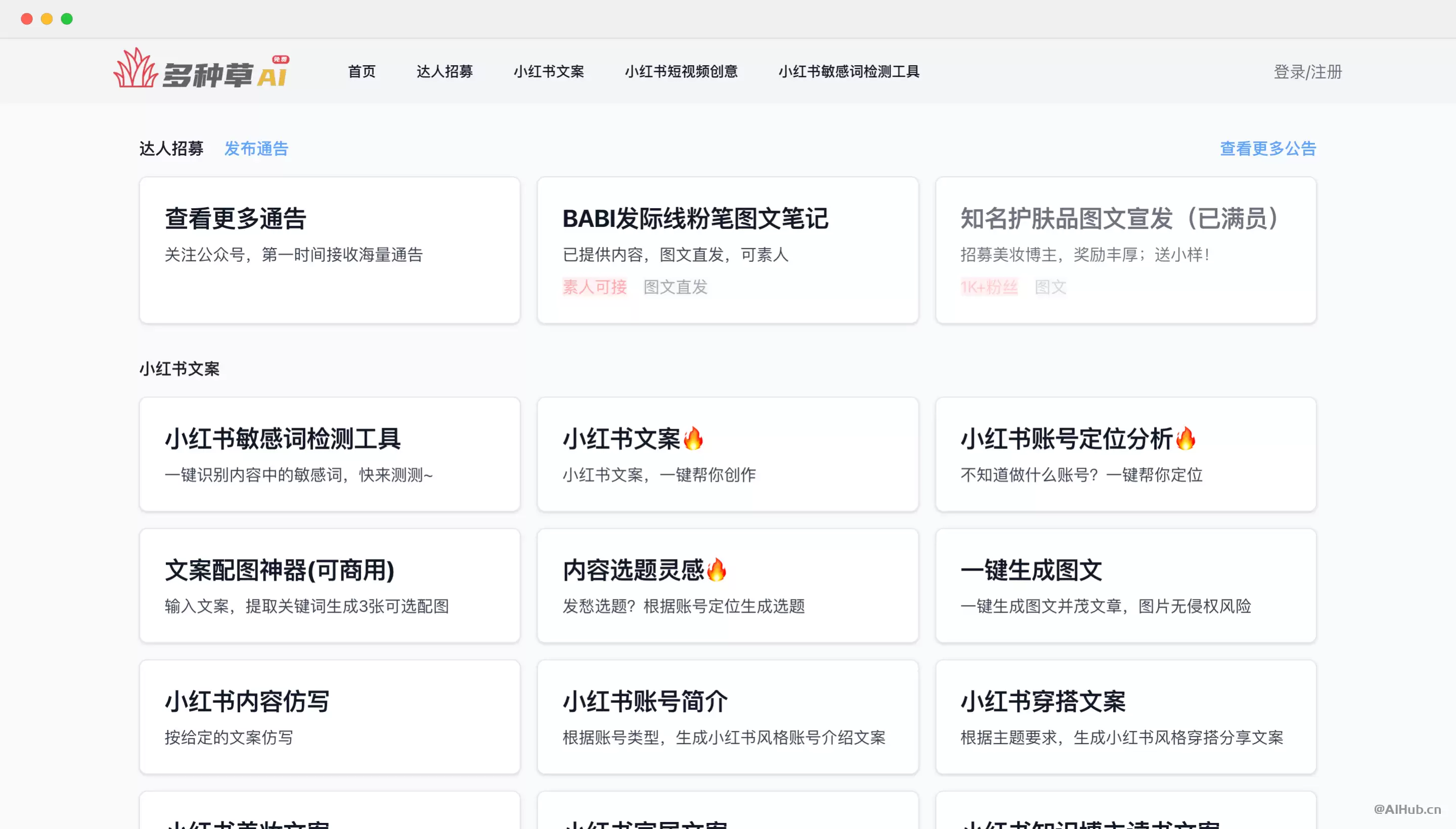Open the 小红书账号简介 card
The width and height of the screenshot is (1456, 829).
pyautogui.click(x=728, y=717)
